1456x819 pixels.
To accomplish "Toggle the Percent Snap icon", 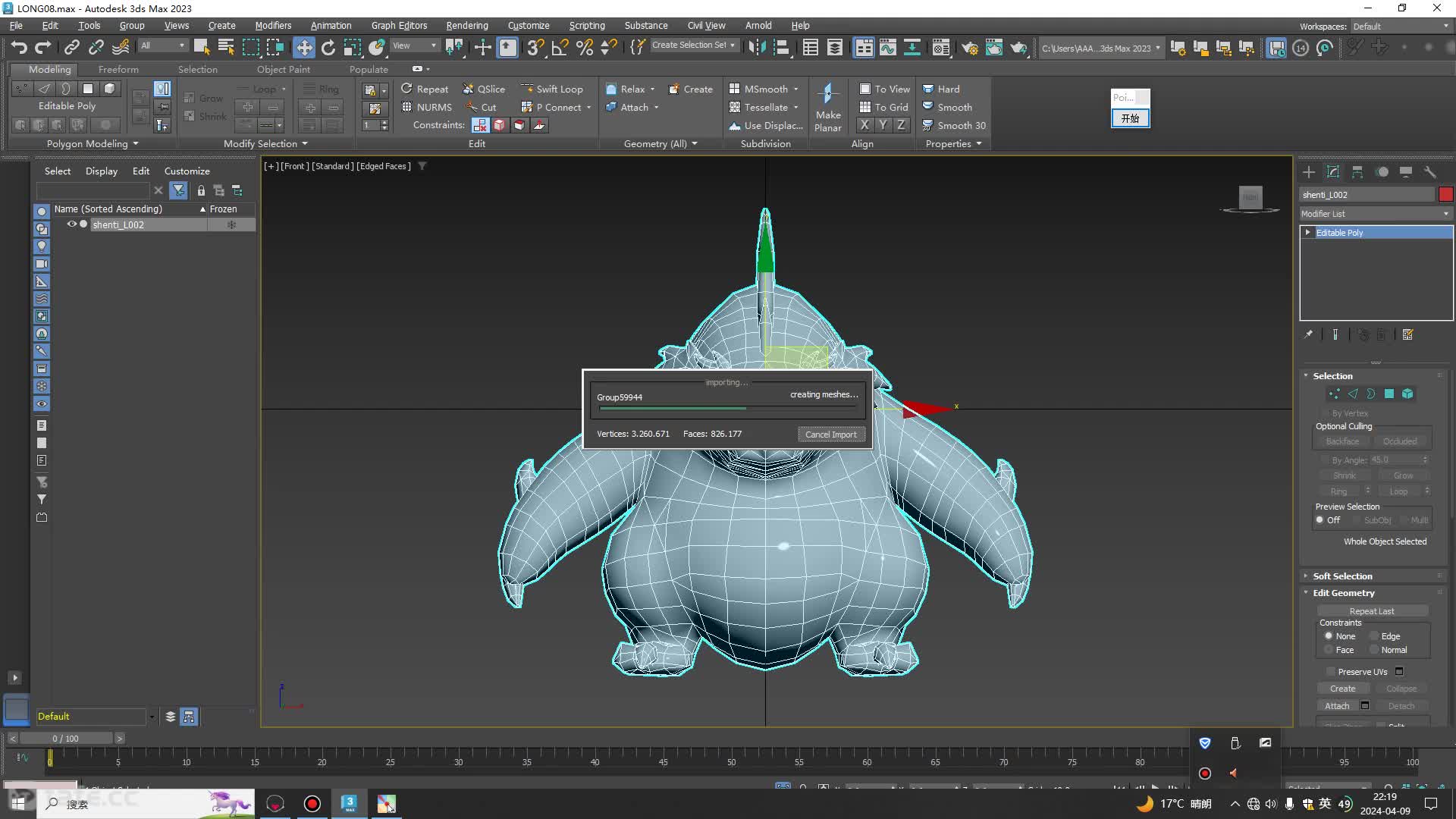I will pyautogui.click(x=584, y=48).
